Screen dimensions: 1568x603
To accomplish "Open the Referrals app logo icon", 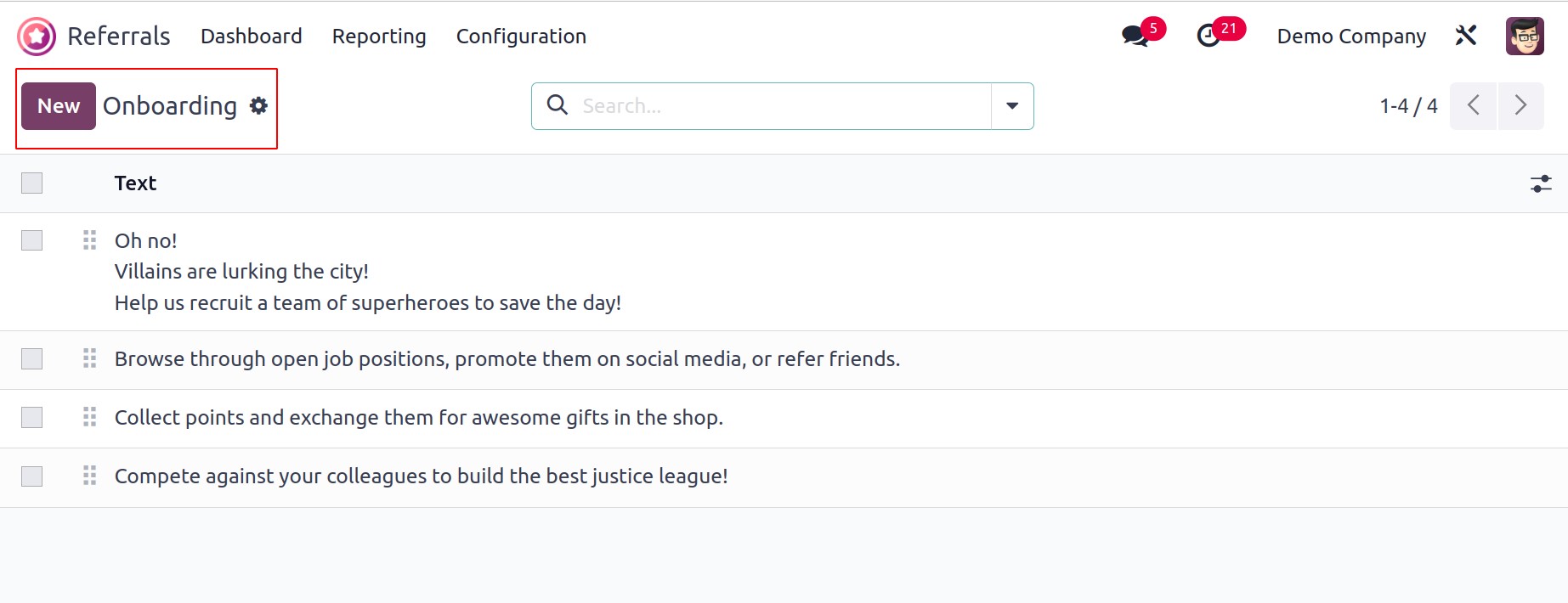I will 37,37.
